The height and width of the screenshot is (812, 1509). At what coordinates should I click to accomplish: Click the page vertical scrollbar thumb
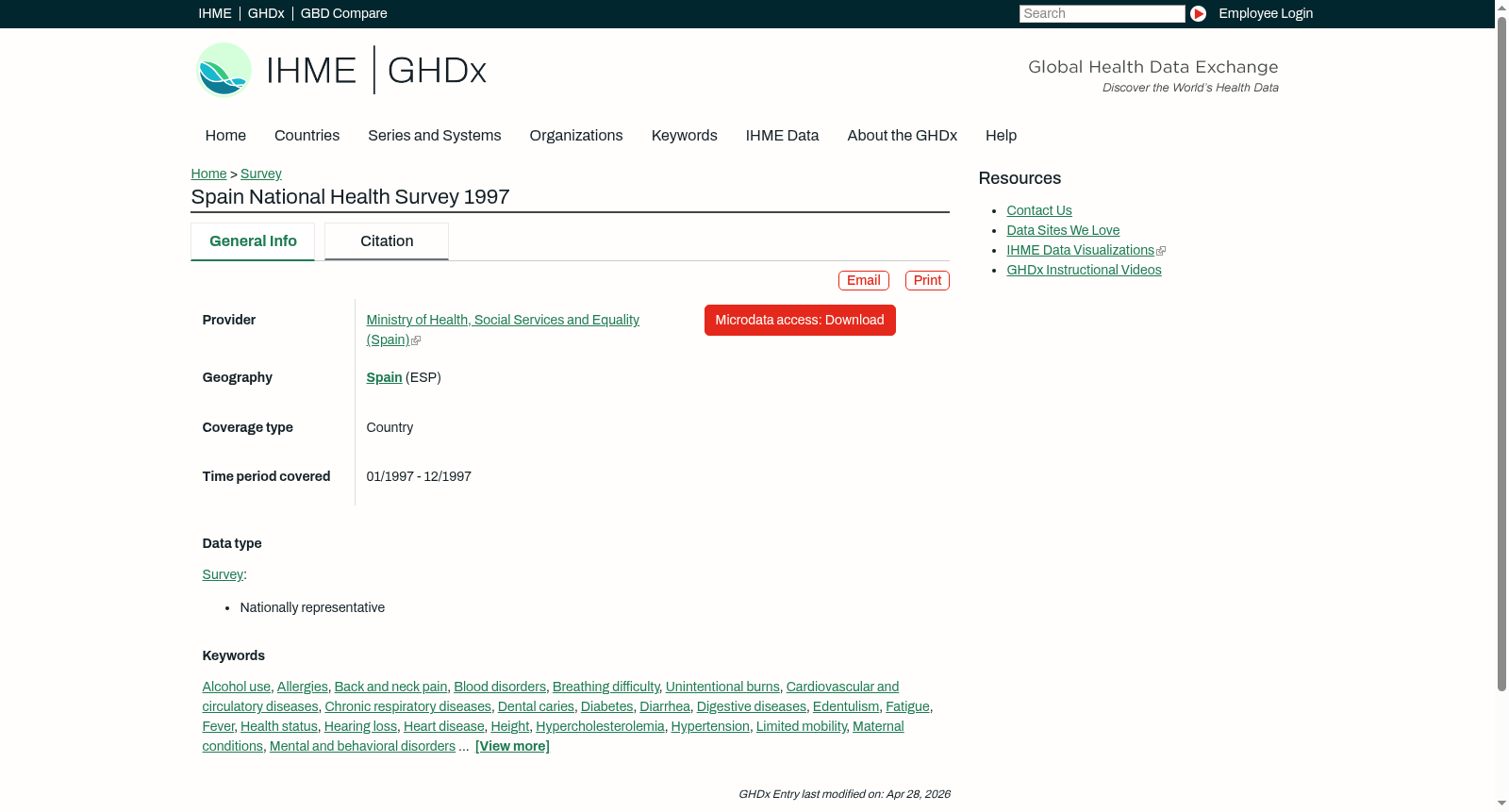tap(1501, 354)
